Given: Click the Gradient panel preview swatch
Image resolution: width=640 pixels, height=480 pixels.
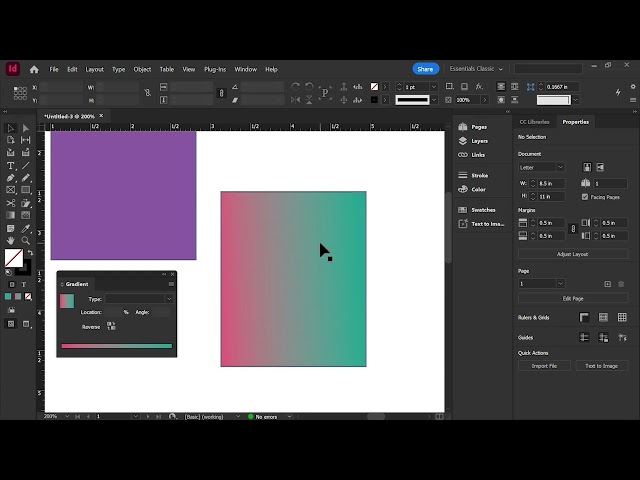Looking at the screenshot, I should click(x=67, y=301).
